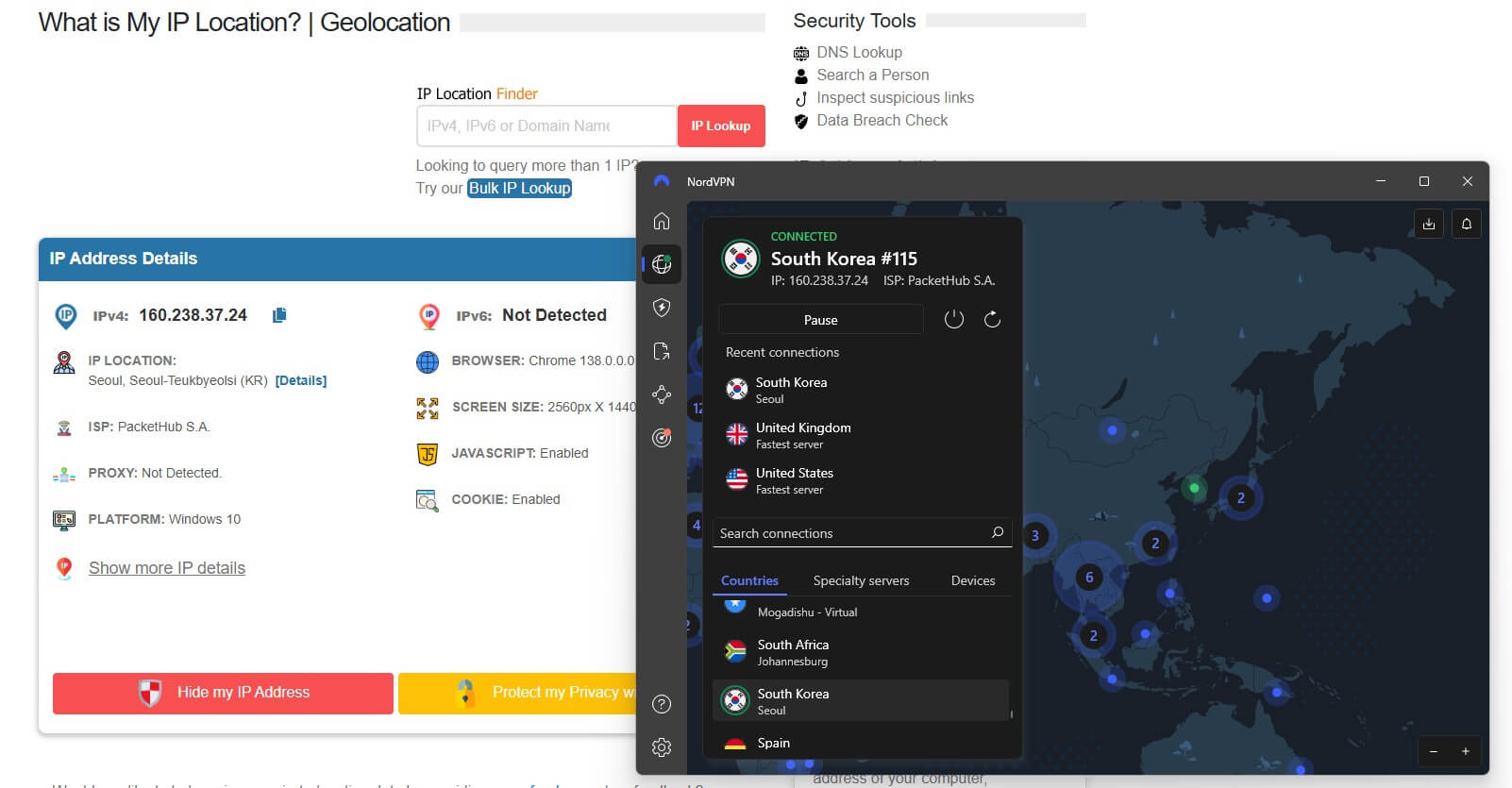Switch to Countries tab
This screenshot has height=788, width=1512.
749,580
